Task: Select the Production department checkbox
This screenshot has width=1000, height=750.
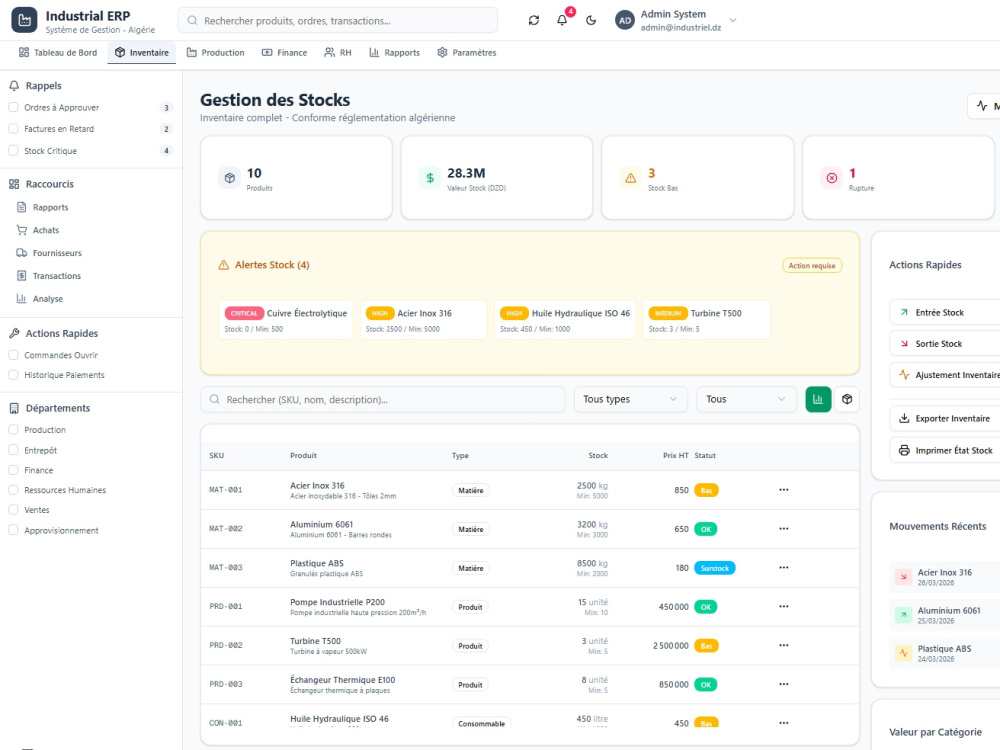Action: click(x=13, y=430)
